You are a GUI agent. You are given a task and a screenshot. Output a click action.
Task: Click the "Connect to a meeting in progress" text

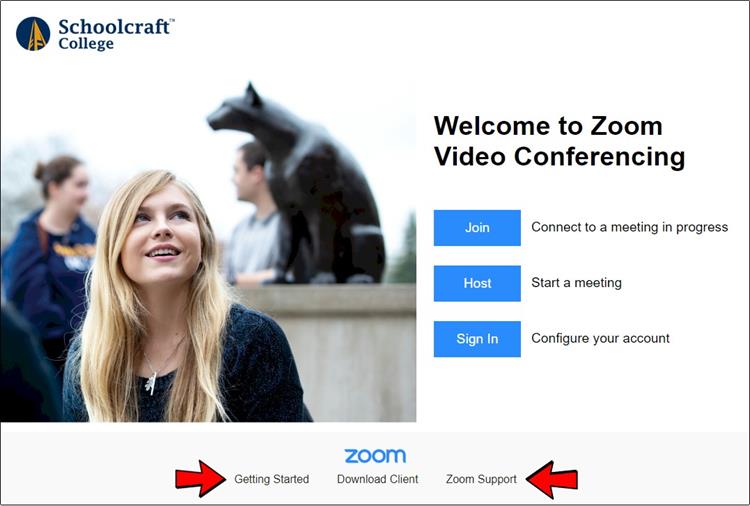point(629,227)
